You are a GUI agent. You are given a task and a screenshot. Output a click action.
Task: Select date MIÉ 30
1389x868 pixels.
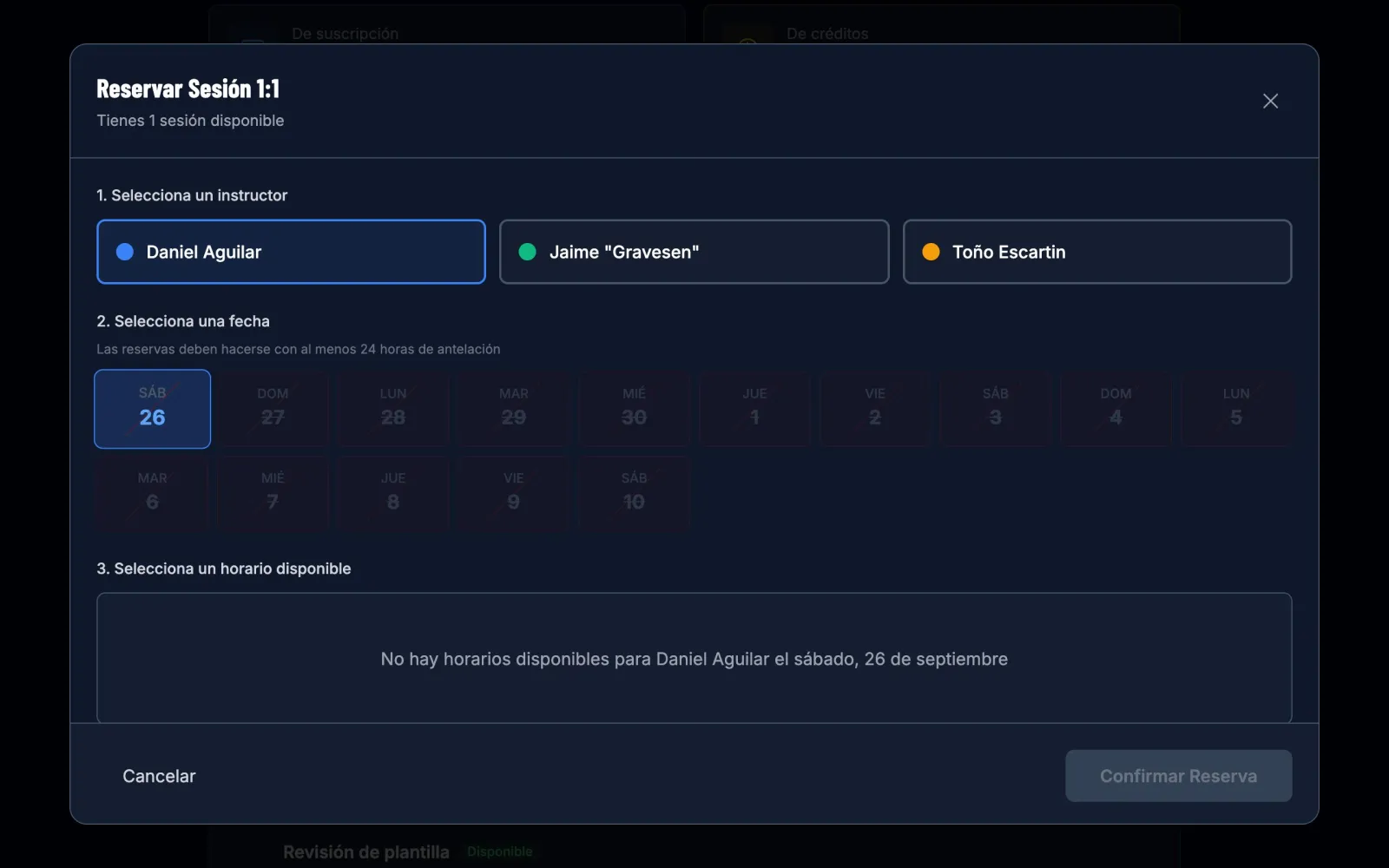click(634, 409)
